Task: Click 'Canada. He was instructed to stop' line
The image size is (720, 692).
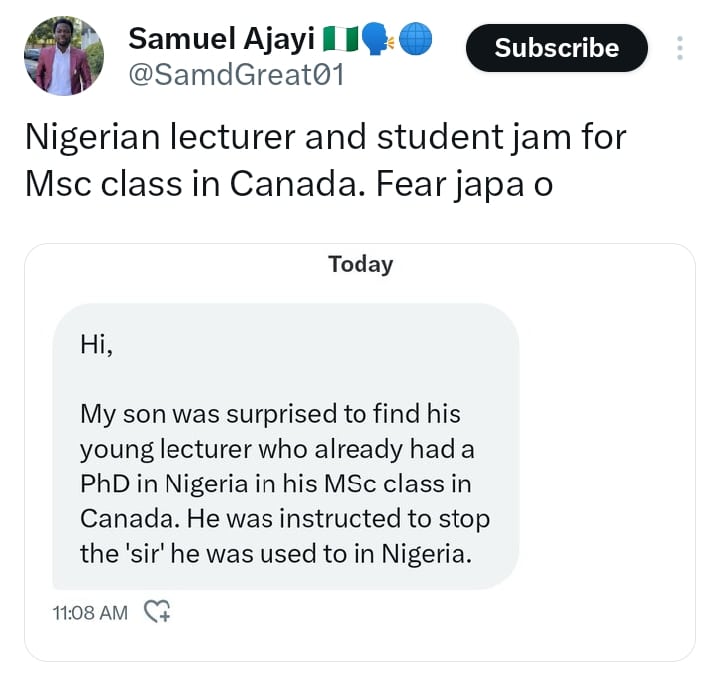Action: click(x=285, y=519)
